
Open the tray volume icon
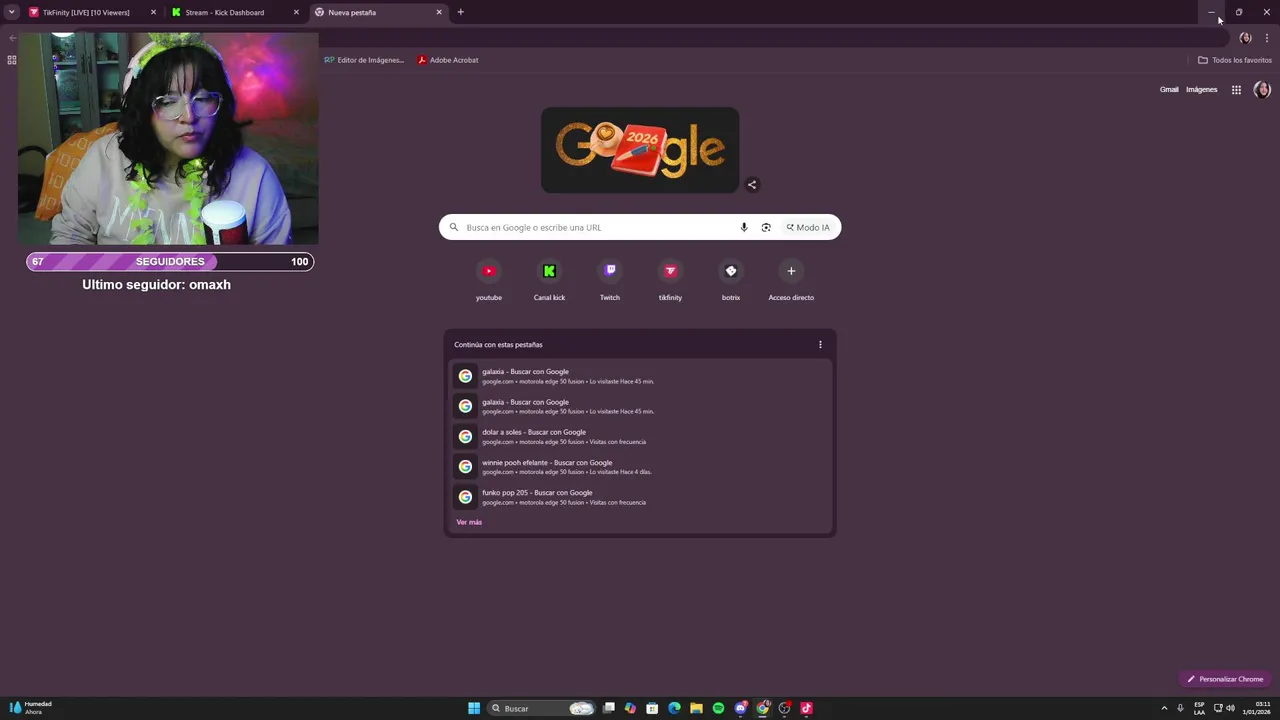[1230, 708]
